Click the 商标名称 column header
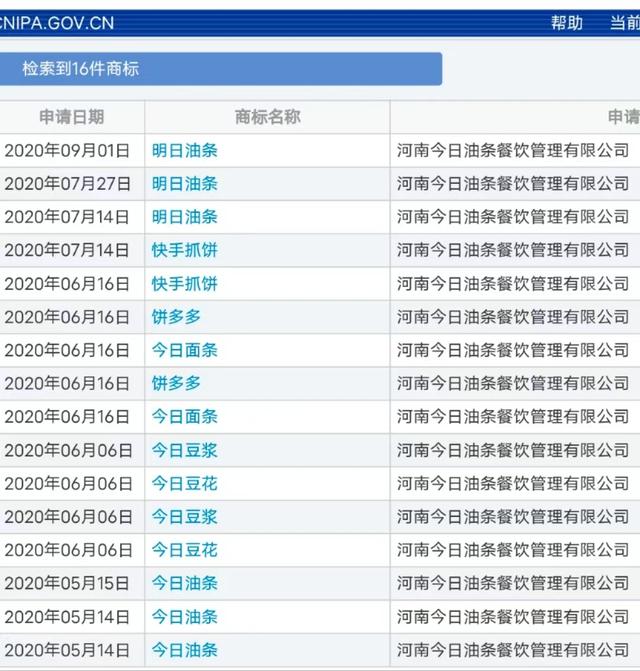 point(268,117)
